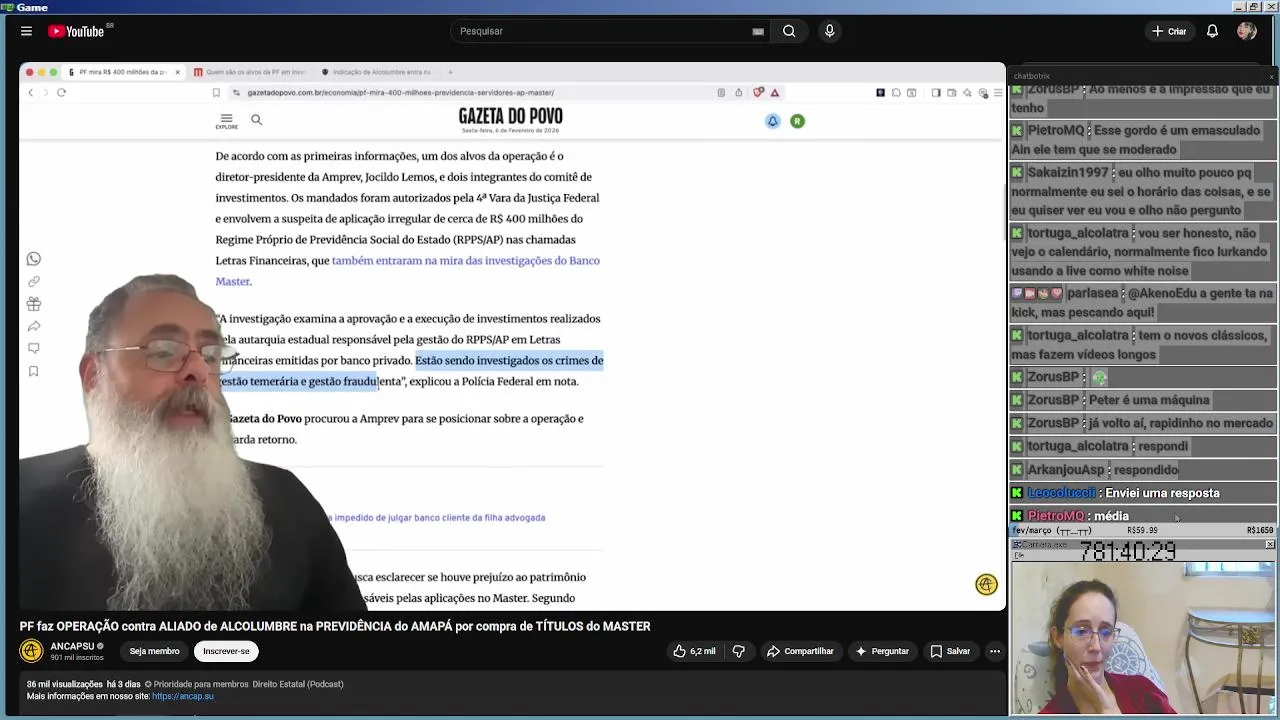
Task: Open Gazeta notifications blue bell
Action: coord(772,121)
